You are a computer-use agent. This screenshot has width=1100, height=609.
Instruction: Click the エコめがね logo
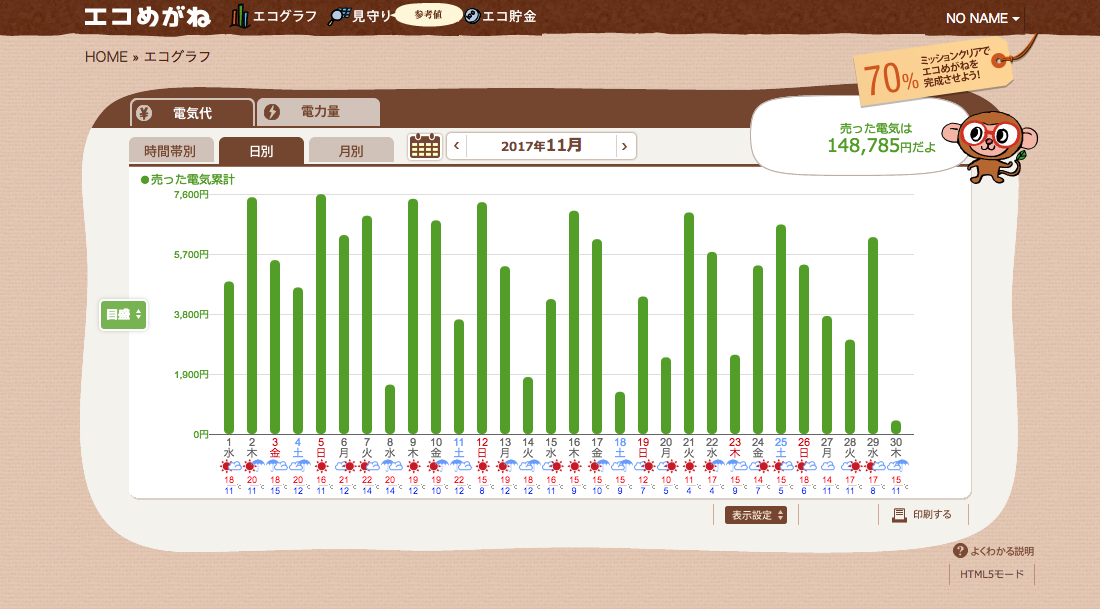point(147,17)
